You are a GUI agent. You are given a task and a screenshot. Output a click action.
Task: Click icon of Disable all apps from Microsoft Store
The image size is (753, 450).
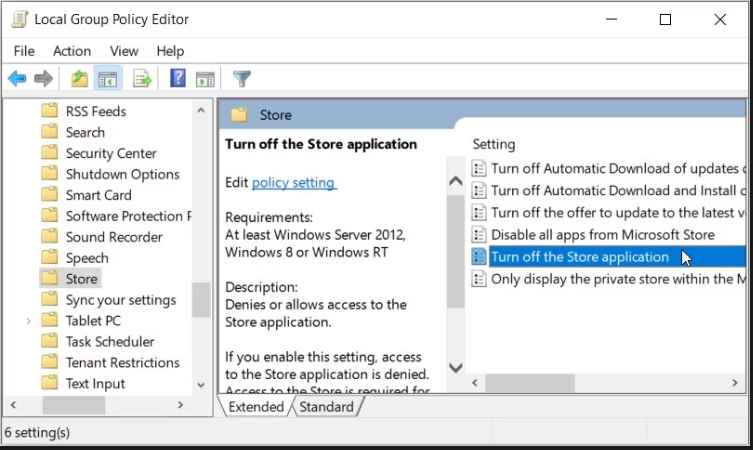coord(478,234)
